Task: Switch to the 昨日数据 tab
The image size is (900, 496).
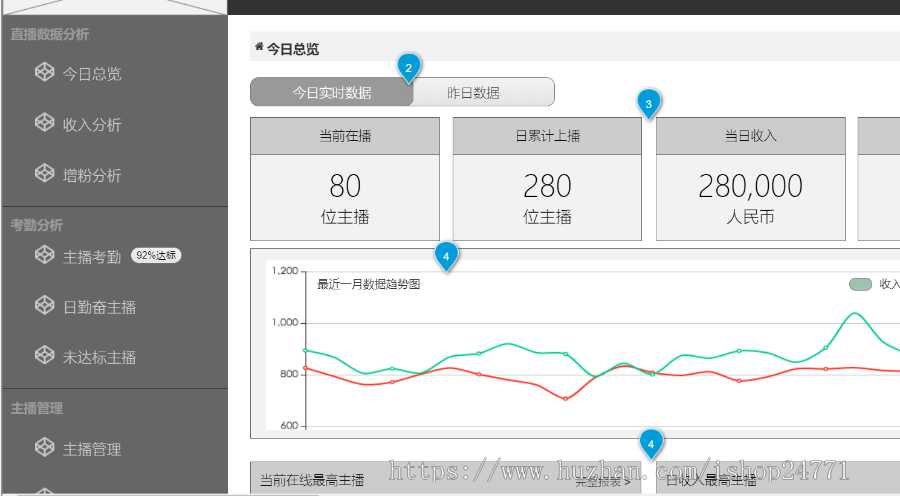Action: 483,92
